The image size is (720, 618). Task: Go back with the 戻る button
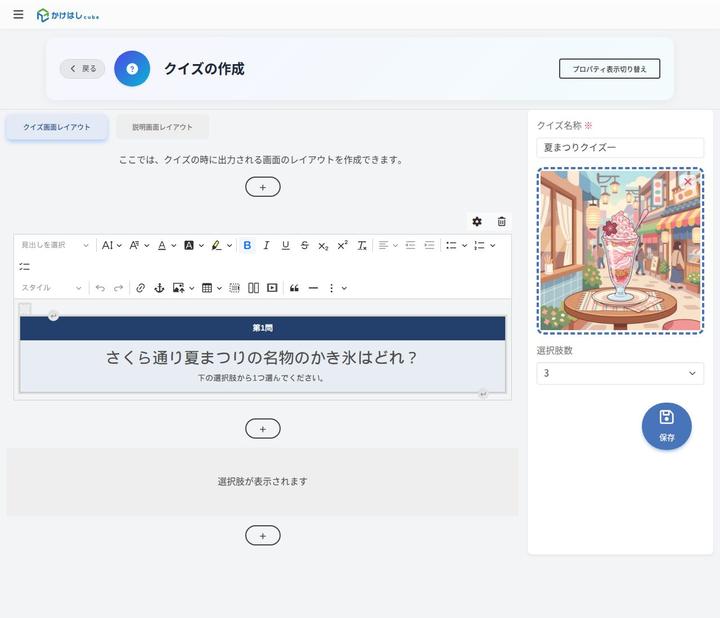(82, 69)
